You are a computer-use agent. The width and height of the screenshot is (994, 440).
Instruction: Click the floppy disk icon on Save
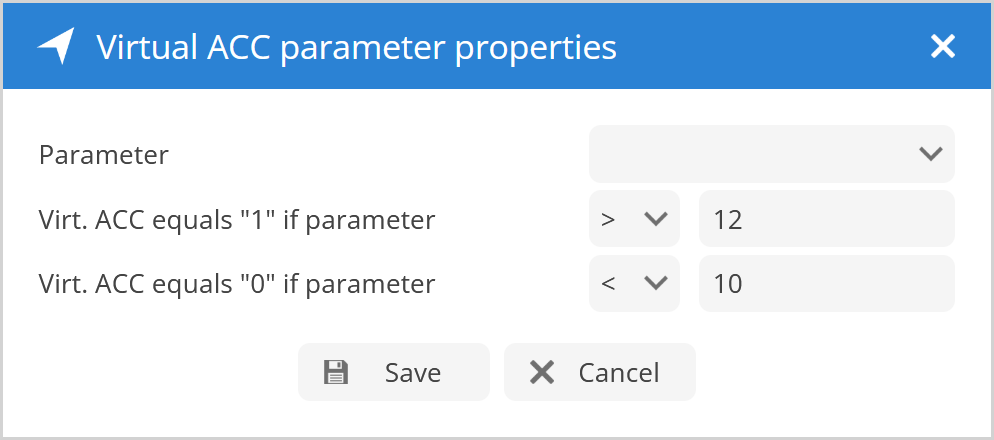(336, 373)
